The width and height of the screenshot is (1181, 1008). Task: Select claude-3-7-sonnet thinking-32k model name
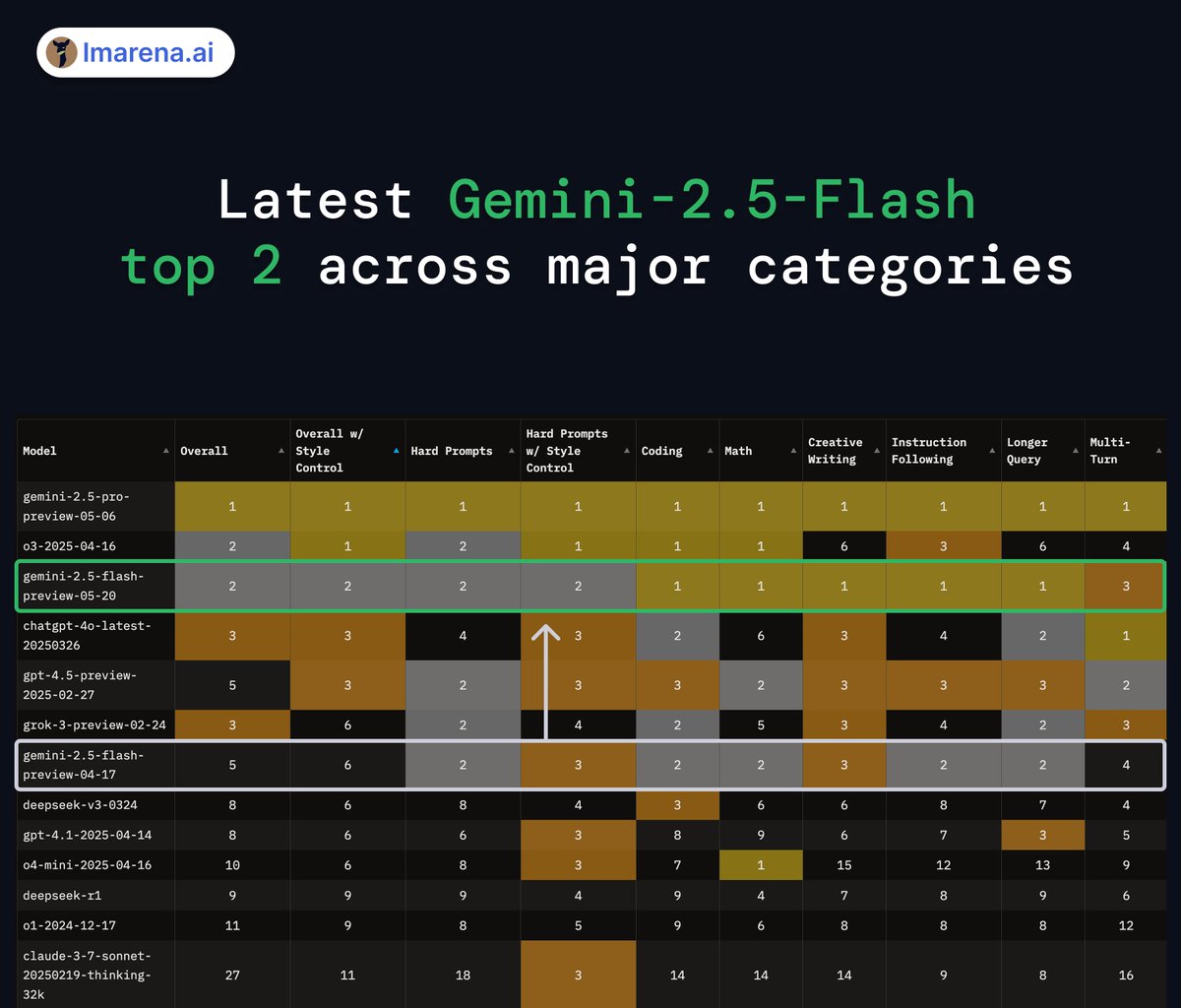pyautogui.click(x=87, y=975)
